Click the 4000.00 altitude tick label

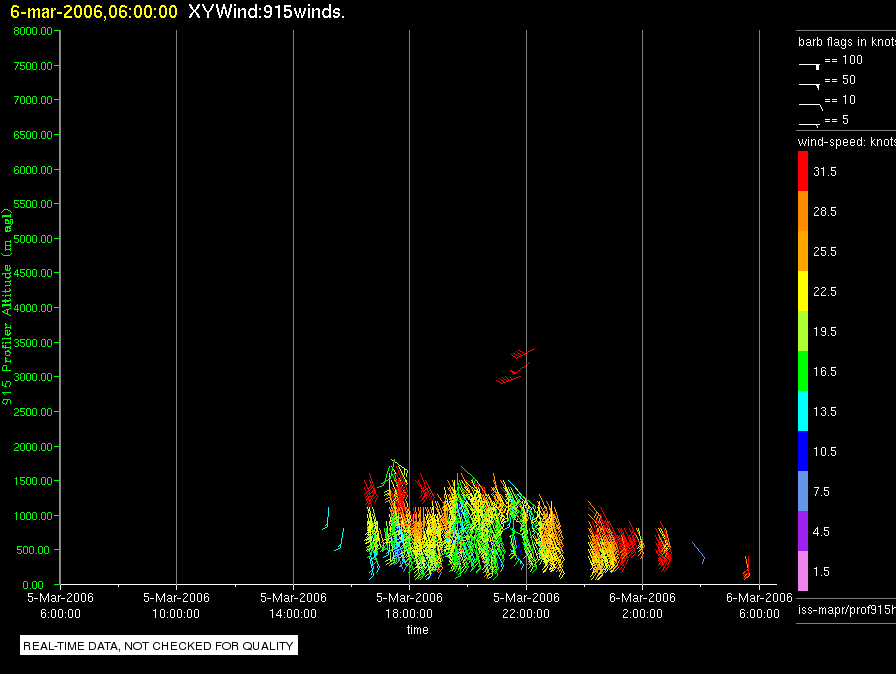(33, 308)
